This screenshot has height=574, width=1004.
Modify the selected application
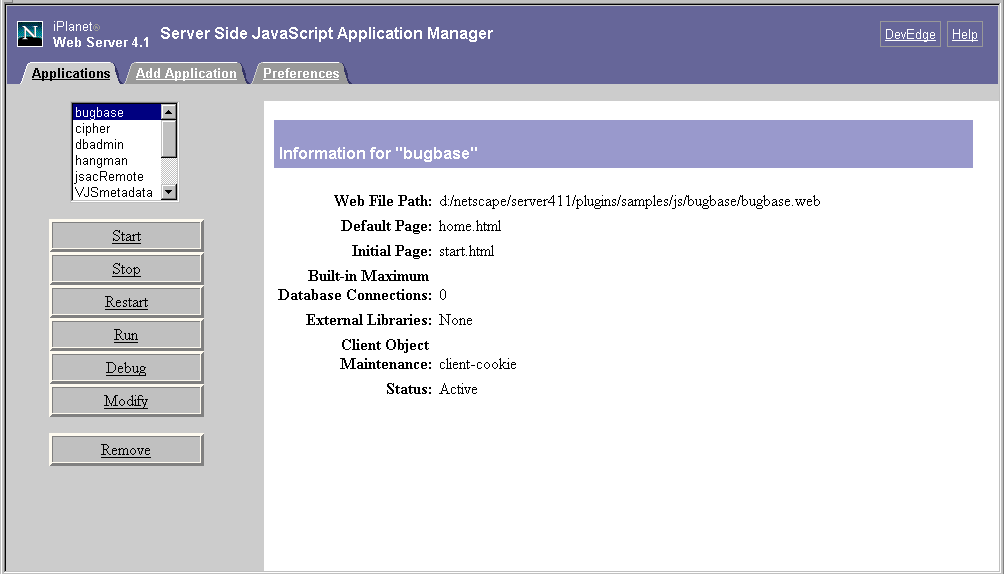(x=126, y=401)
